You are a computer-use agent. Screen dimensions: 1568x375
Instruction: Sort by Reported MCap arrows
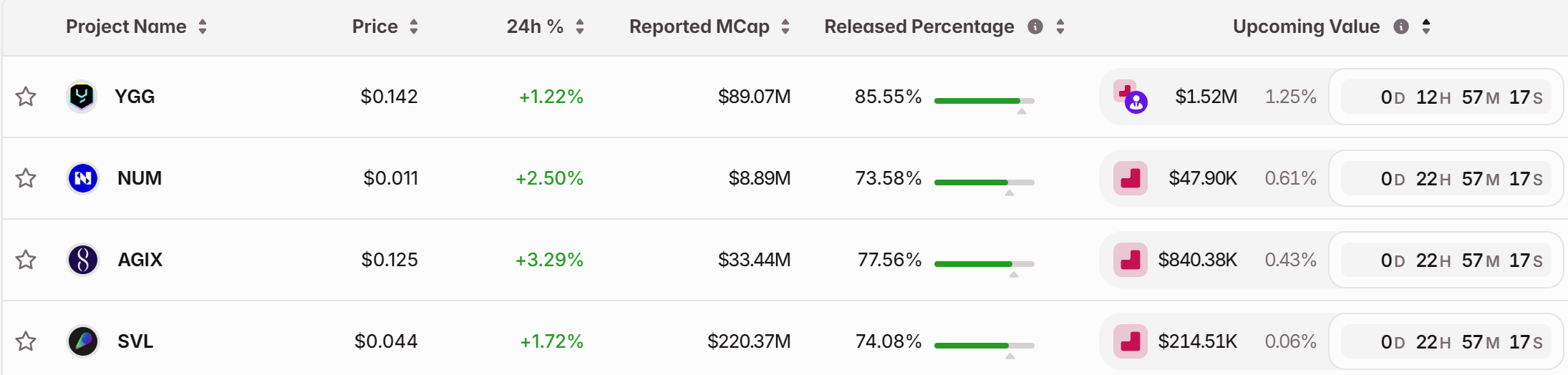click(785, 27)
